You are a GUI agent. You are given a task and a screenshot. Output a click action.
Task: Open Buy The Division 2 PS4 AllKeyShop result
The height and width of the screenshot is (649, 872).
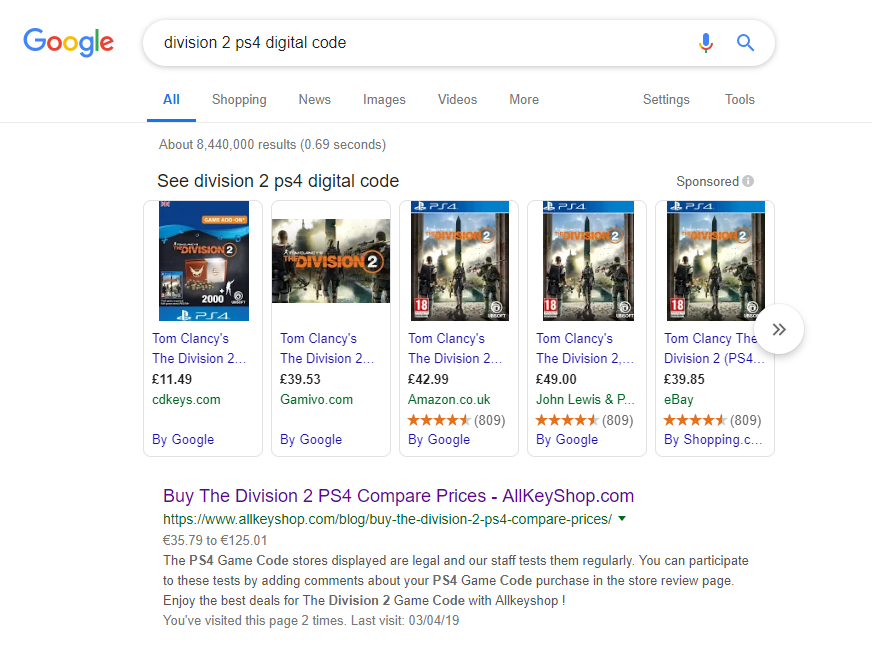tap(398, 496)
